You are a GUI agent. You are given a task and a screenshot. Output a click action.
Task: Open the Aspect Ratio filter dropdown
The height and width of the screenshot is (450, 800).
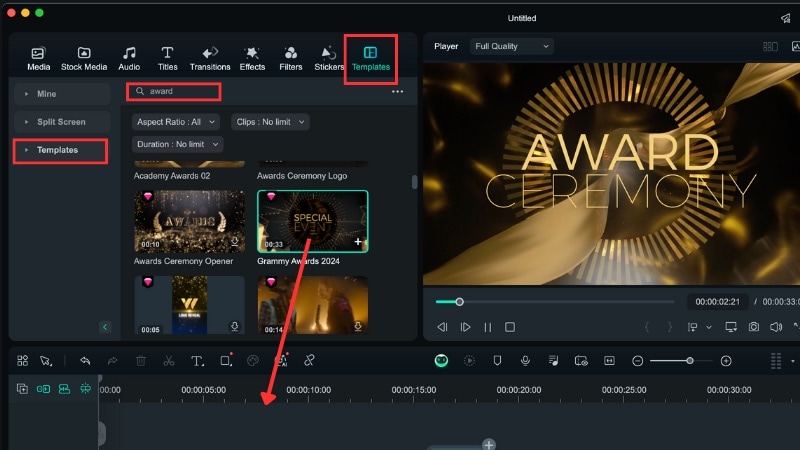pyautogui.click(x=176, y=122)
